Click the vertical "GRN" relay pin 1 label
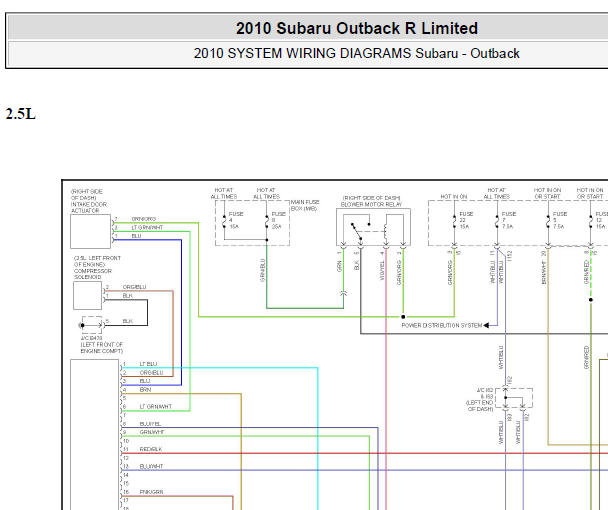 (339, 266)
